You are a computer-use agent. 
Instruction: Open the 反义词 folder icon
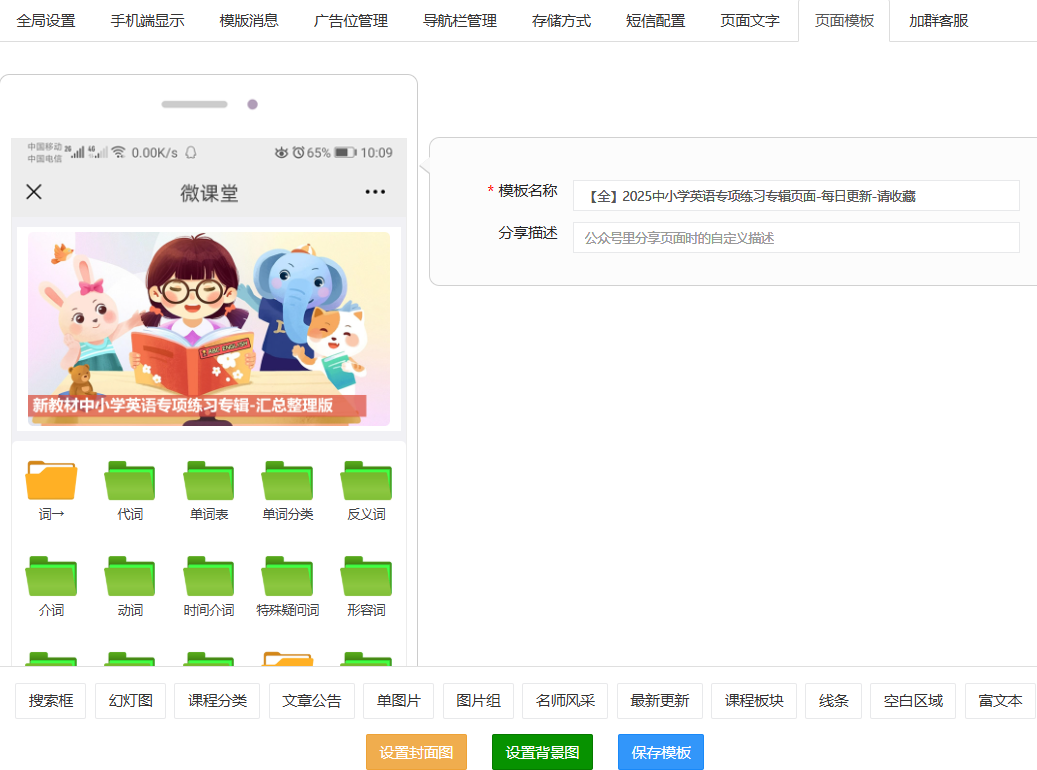(366, 481)
